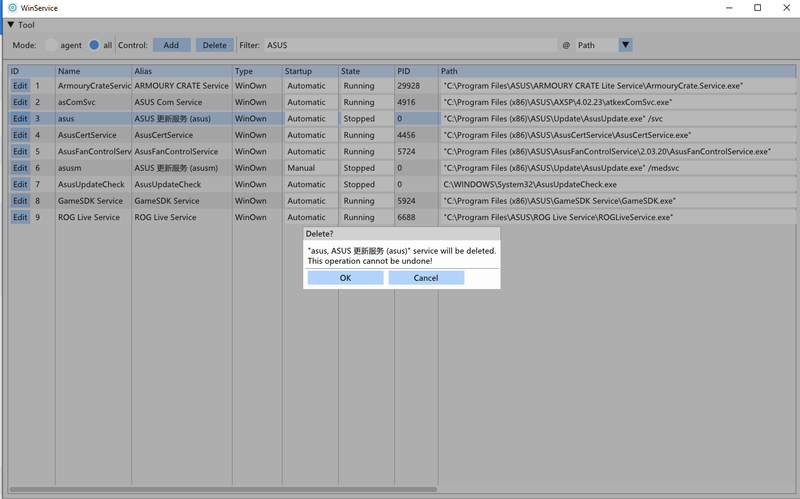Click Edit for asusm row
Image resolution: width=800 pixels, height=499 pixels.
coord(20,168)
